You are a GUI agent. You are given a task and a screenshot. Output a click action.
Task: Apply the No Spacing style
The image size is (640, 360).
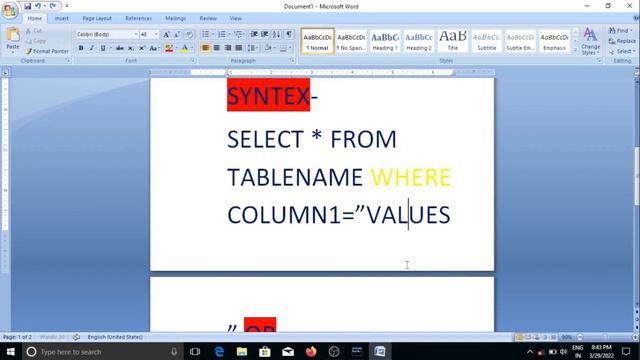pos(351,41)
